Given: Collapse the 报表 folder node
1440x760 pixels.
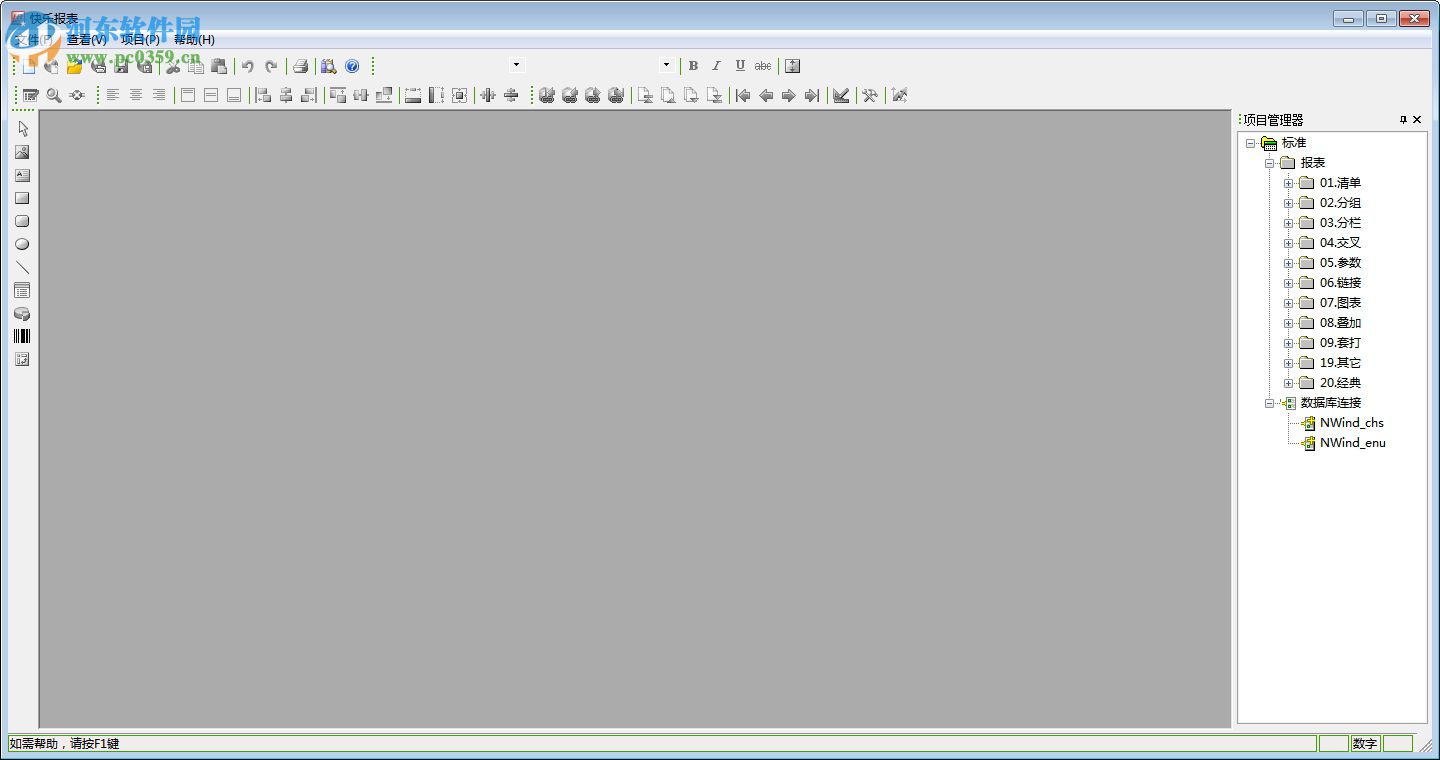Looking at the screenshot, I should click(1269, 163).
